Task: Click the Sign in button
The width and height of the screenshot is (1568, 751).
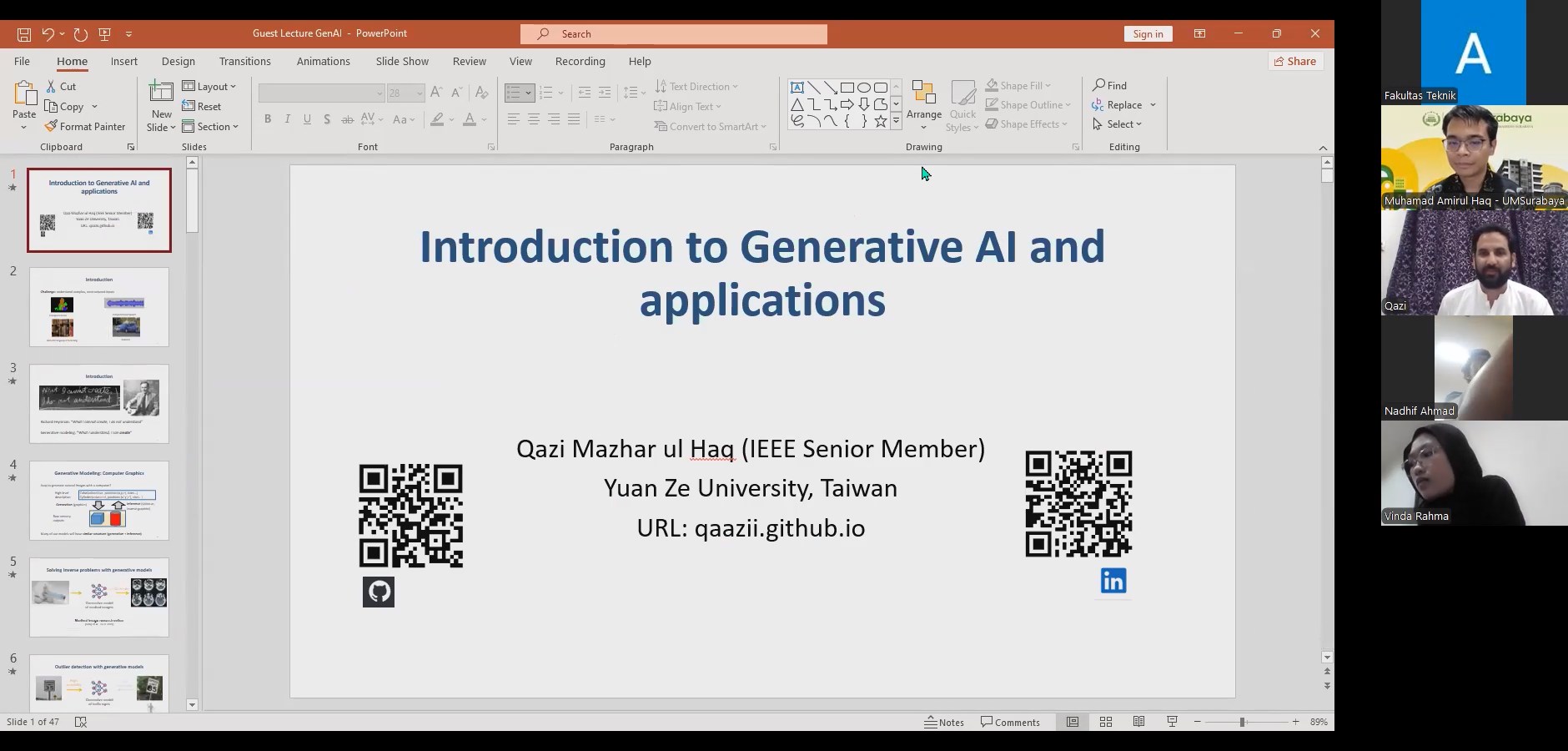Action: [1148, 34]
